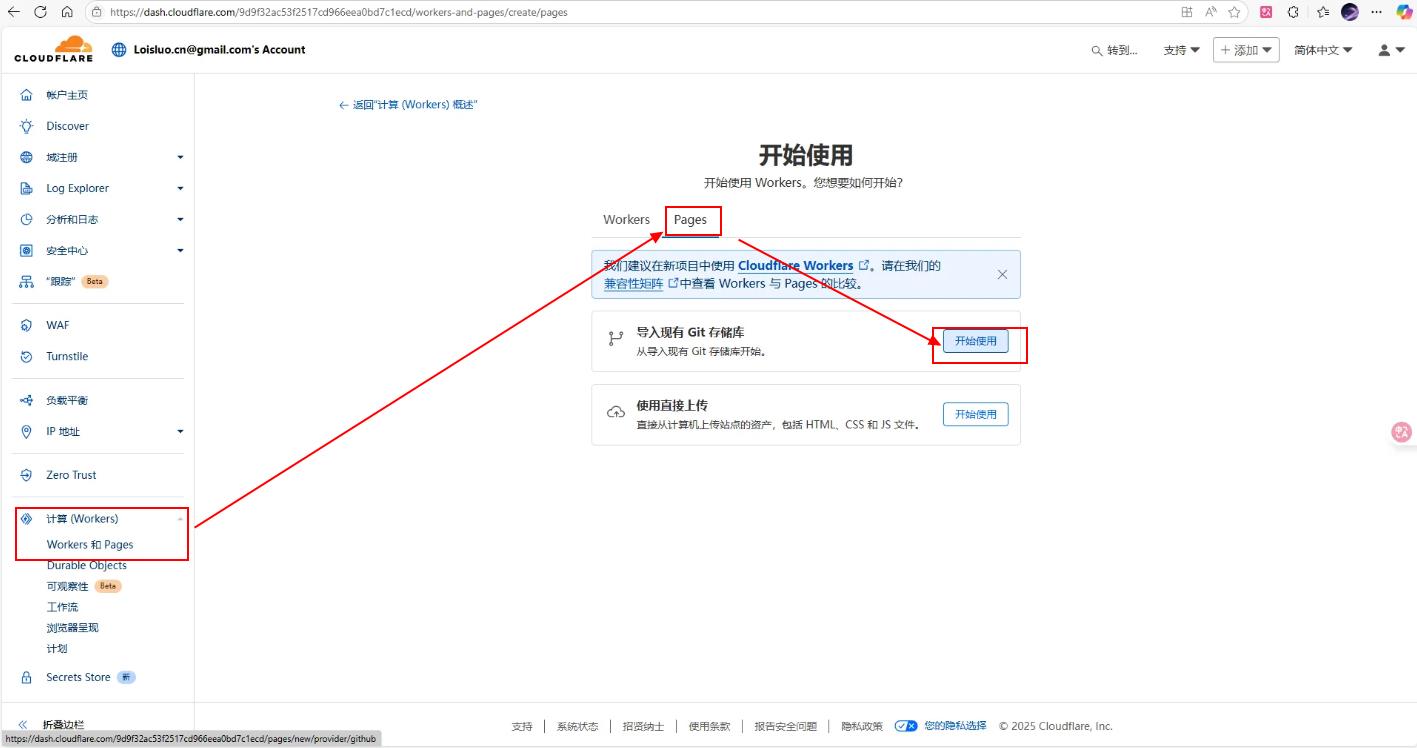Click the floating pink translate widget icon
This screenshot has height=748, width=1417.
pos(1403,432)
